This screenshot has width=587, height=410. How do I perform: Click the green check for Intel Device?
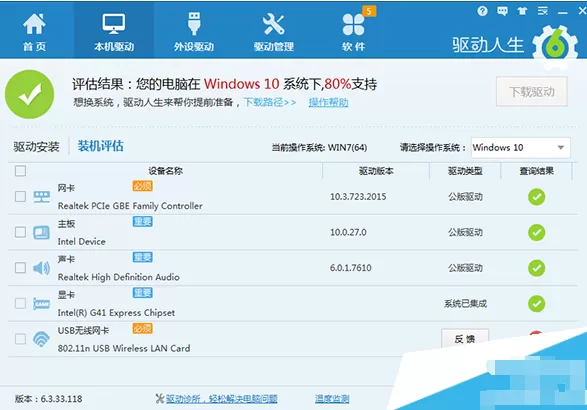coord(536,233)
